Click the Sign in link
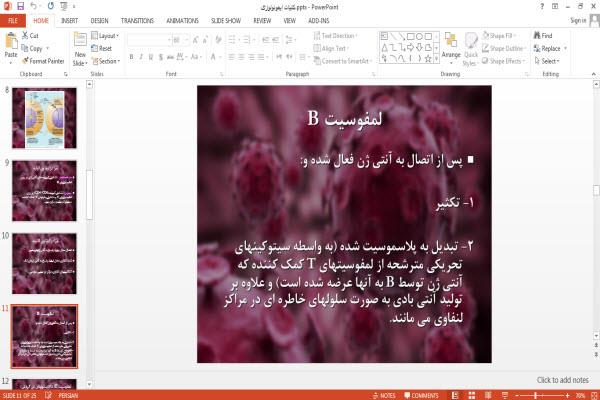The height and width of the screenshot is (400, 600). (578, 21)
